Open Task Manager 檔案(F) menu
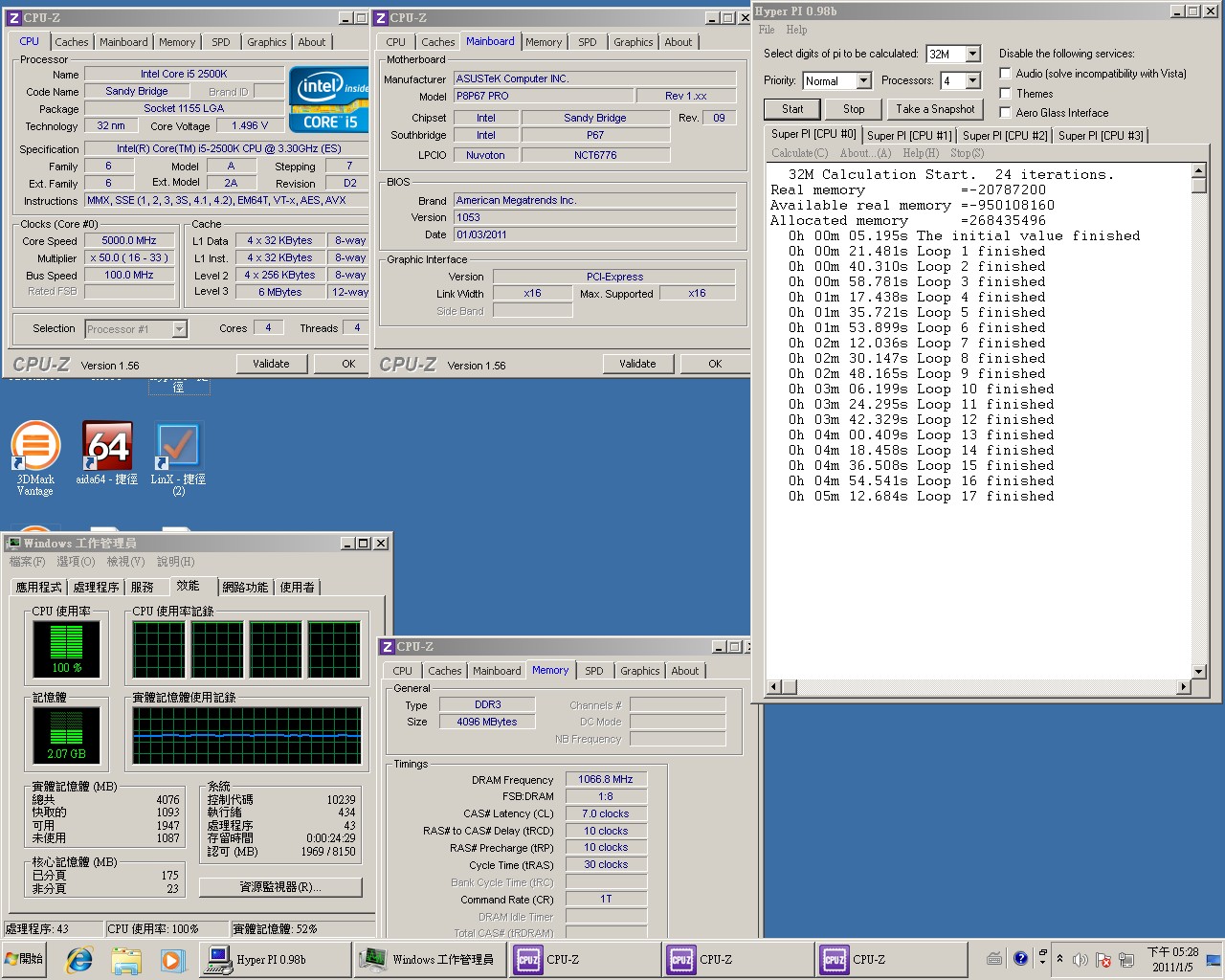1225x980 pixels. 27,562
